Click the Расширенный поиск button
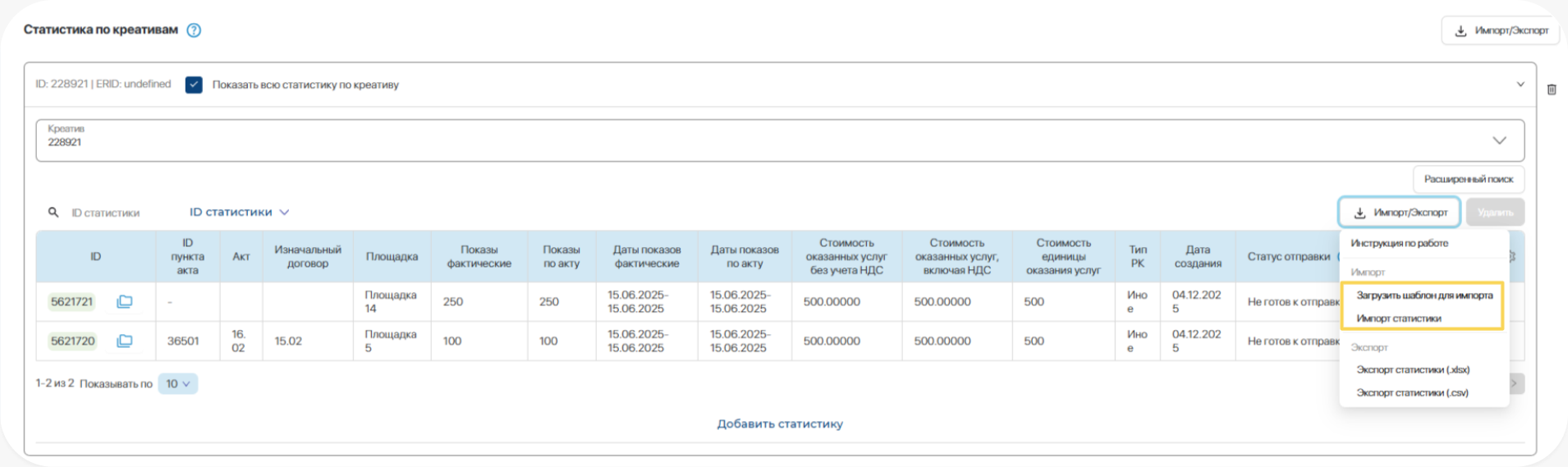This screenshot has height=467, width=1568. [x=1468, y=179]
